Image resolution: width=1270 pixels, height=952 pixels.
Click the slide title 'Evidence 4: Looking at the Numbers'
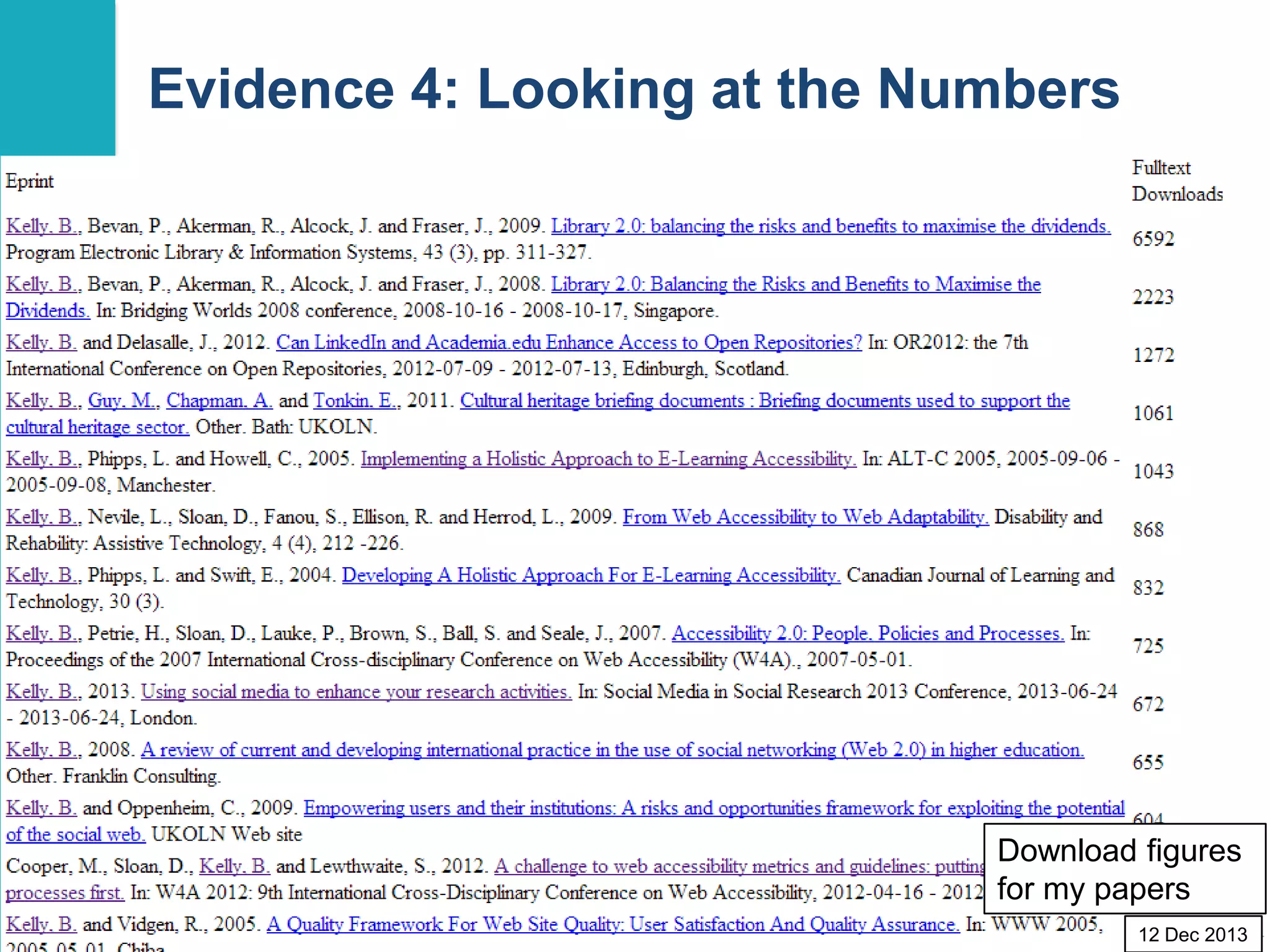click(x=634, y=89)
